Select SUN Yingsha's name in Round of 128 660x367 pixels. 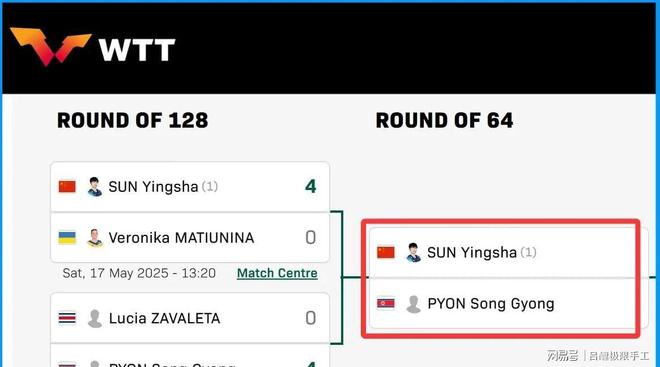tap(153, 187)
